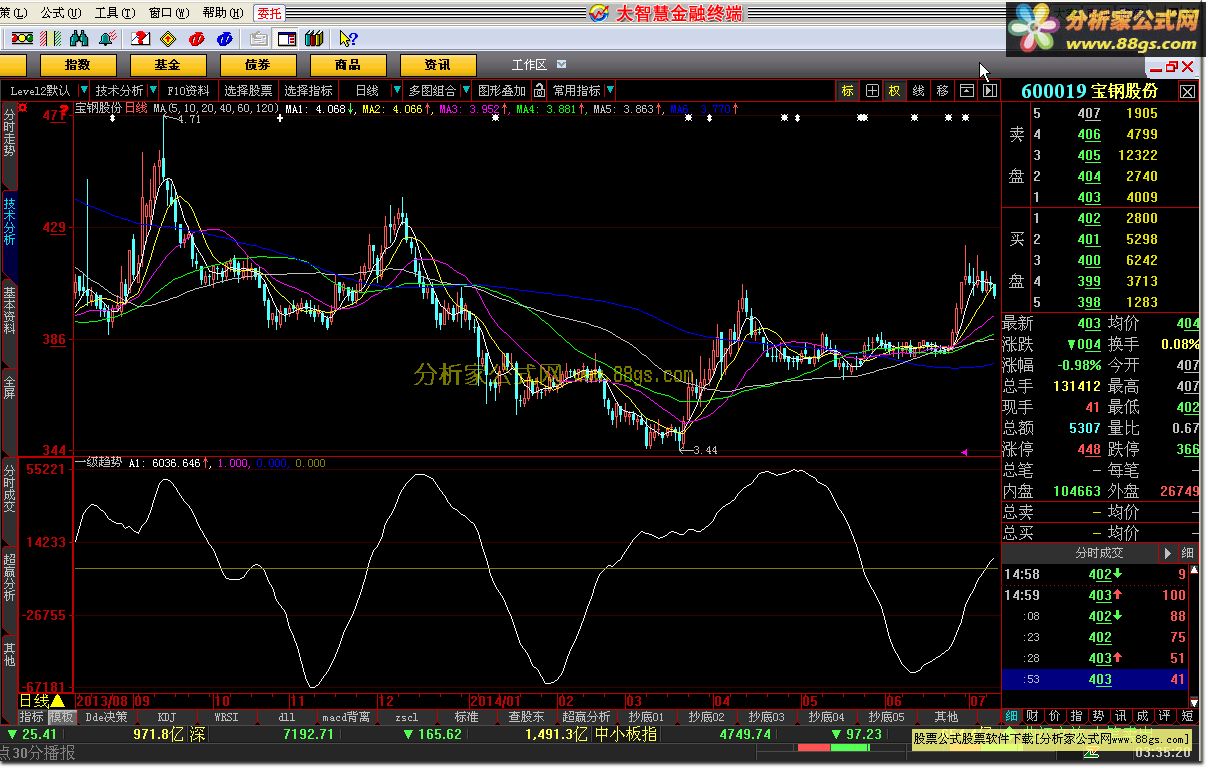Screen dimensions: 1208x768
Task: Click 选择指标 toolbar item
Action: pyautogui.click(x=308, y=90)
